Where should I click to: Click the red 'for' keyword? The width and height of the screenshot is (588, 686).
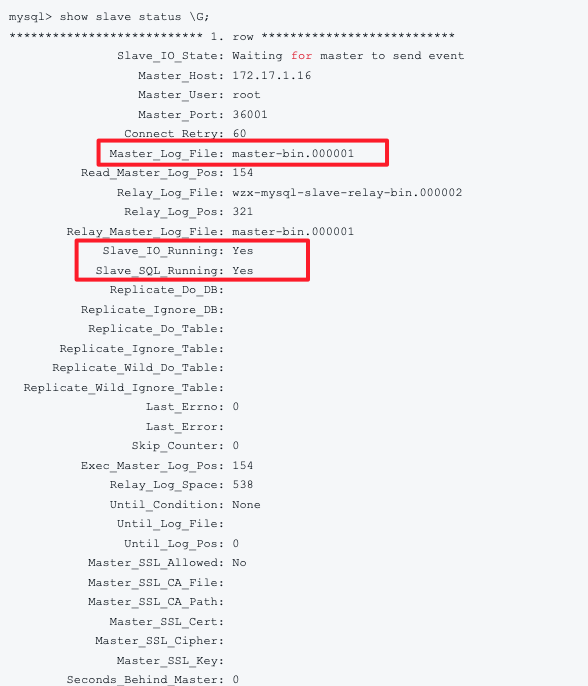click(x=301, y=56)
